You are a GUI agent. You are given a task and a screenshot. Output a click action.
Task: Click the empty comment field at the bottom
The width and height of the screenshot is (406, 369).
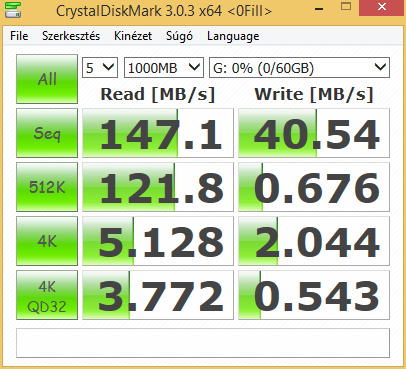coord(203,343)
